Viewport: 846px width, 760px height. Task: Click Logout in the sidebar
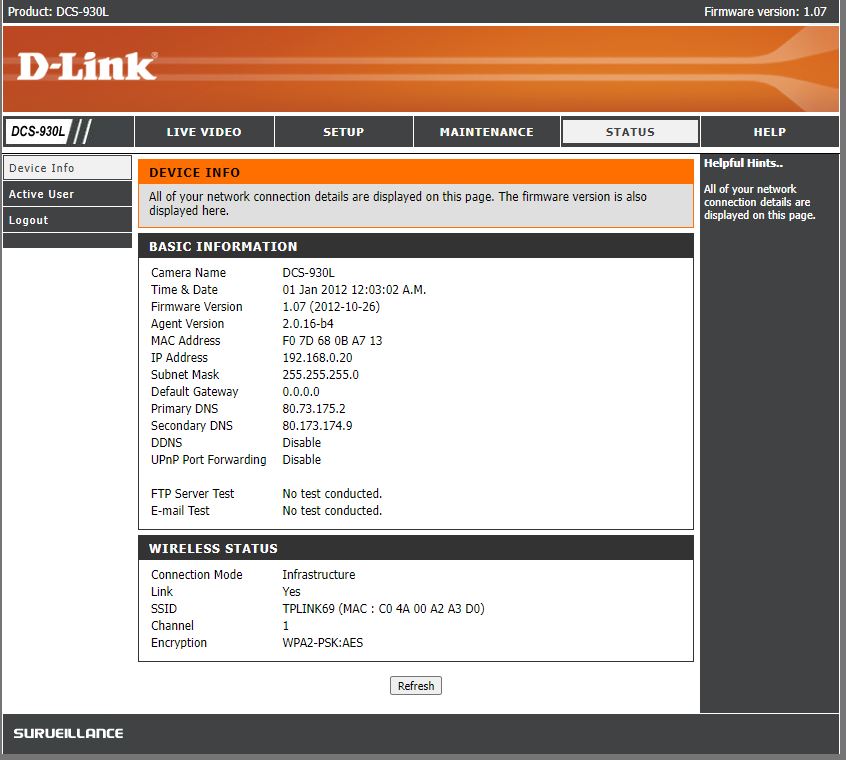67,220
